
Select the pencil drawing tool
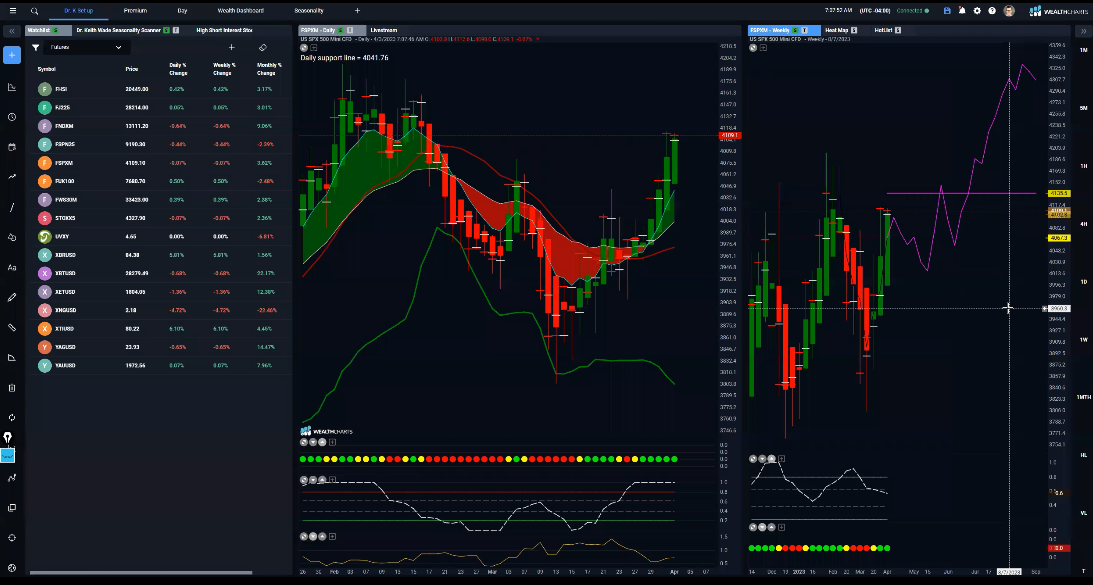12,297
